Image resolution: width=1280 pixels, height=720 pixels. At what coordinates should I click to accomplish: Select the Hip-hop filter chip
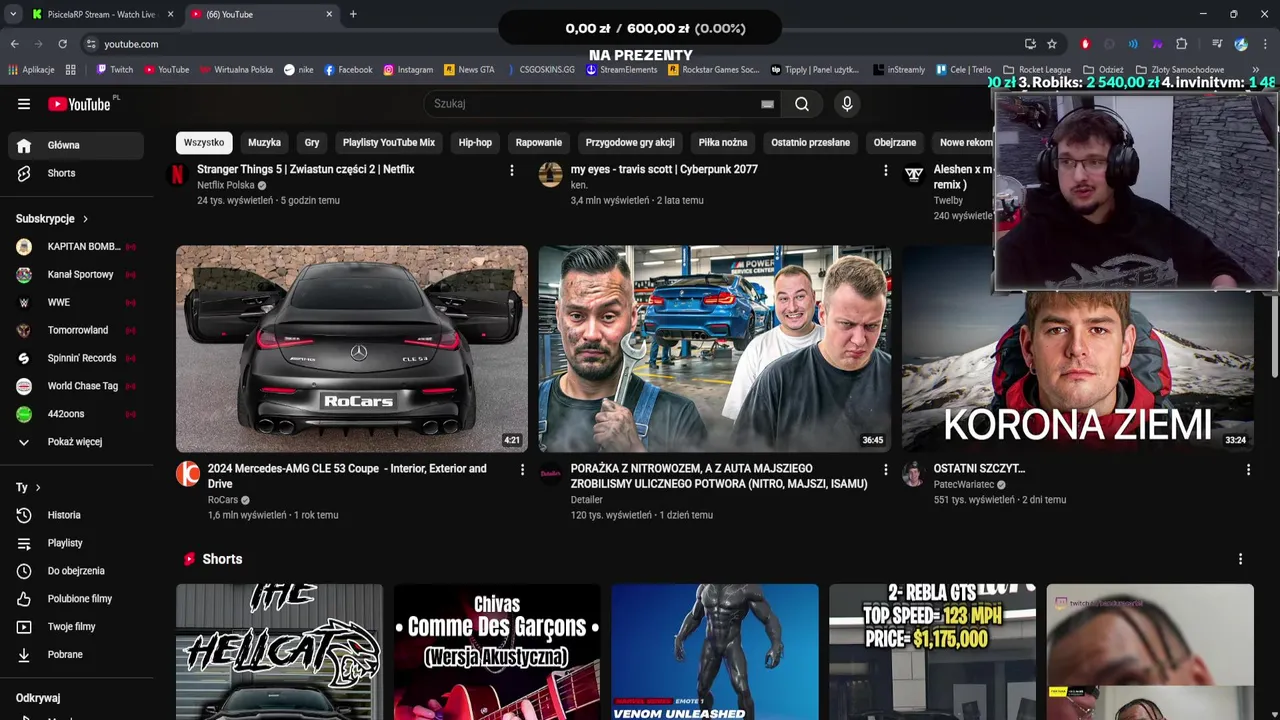coord(475,142)
